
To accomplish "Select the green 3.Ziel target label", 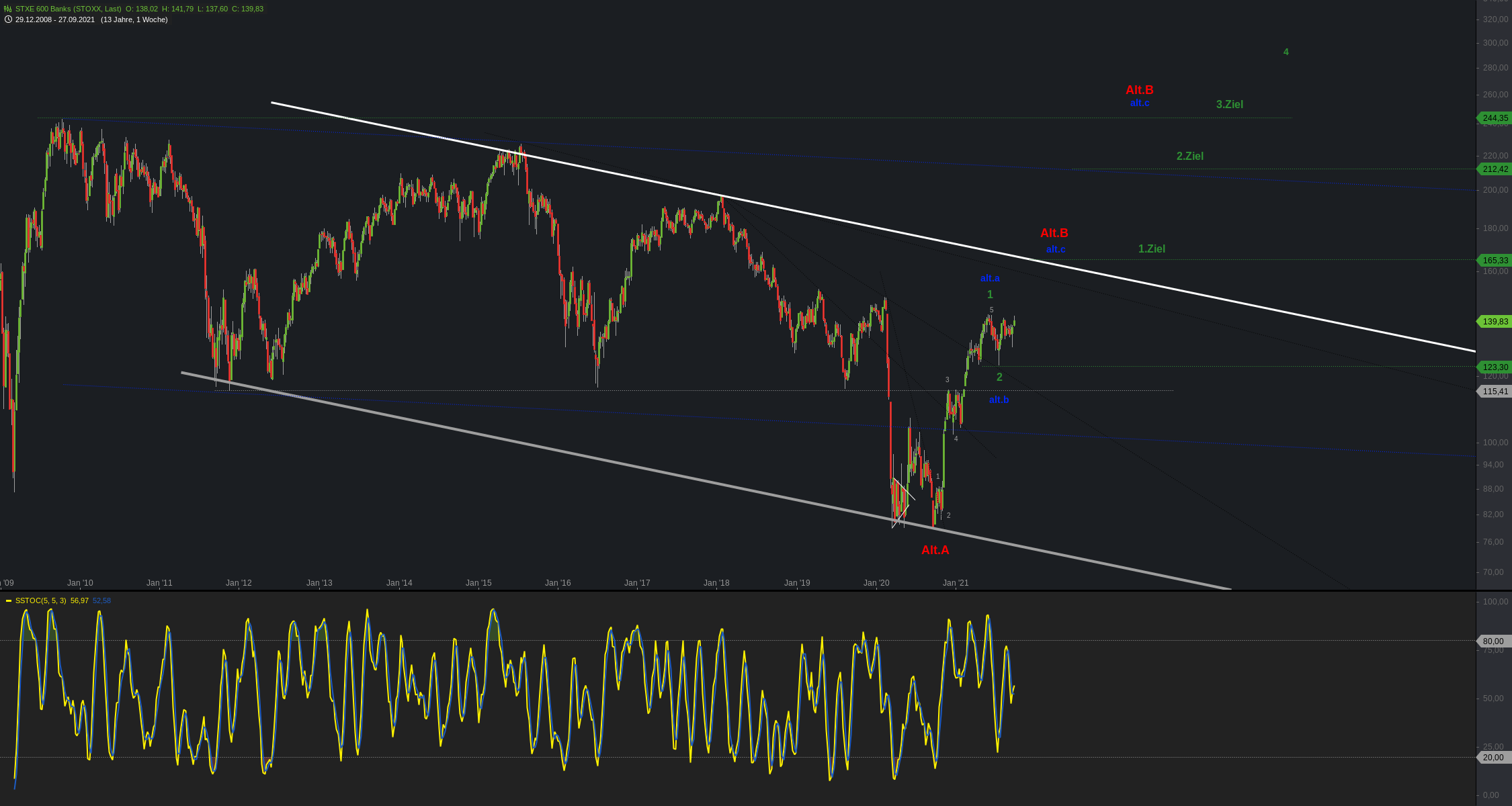I will [x=1229, y=104].
